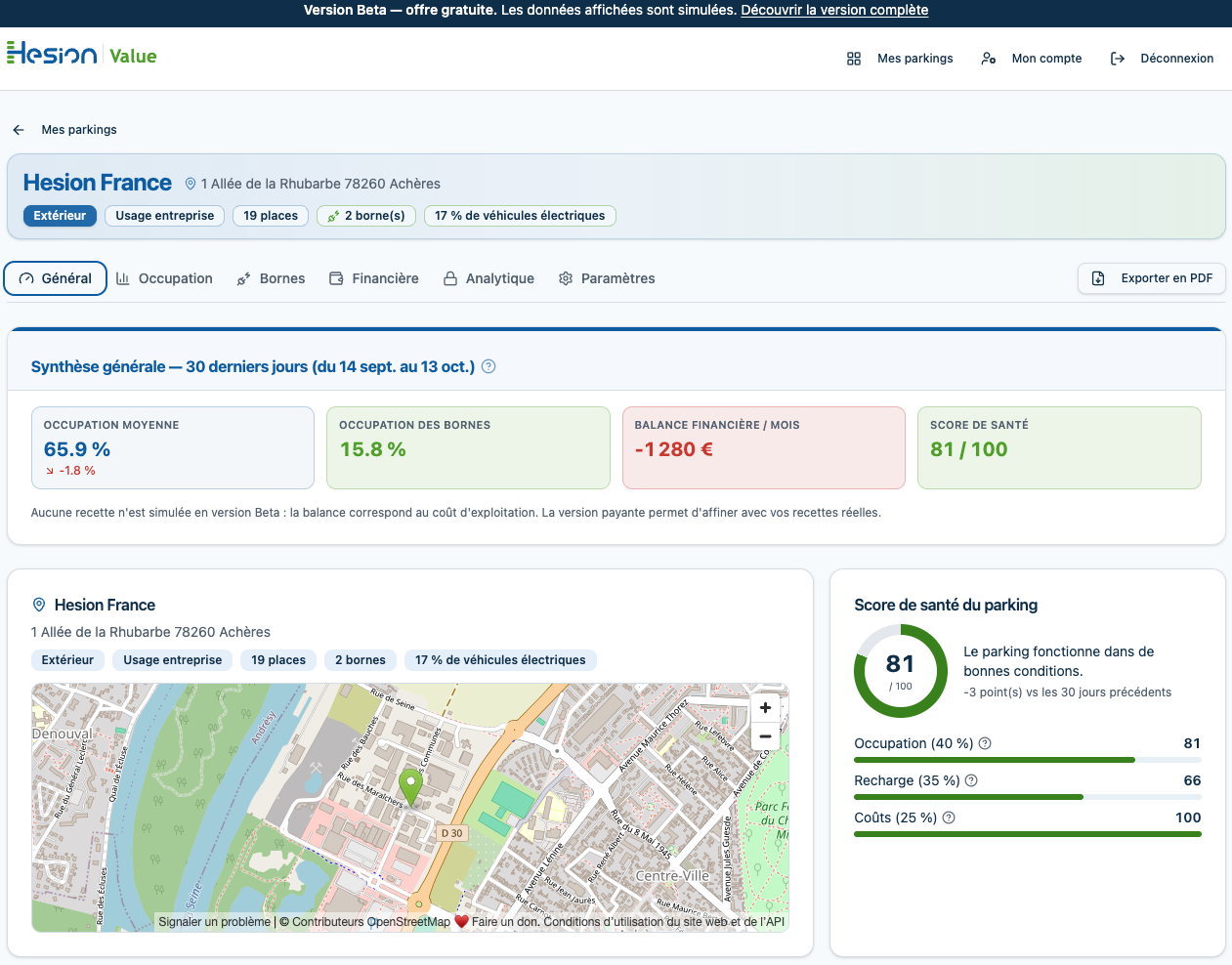The image size is (1232, 965).
Task: Click the gear icon on Paramètres tab
Action: pos(566,278)
